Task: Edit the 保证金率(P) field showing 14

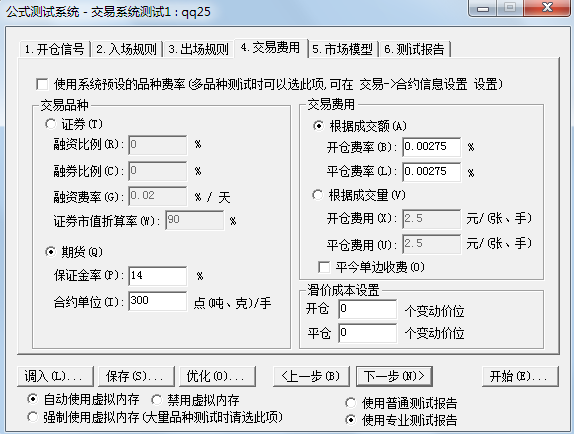Action: click(x=157, y=276)
